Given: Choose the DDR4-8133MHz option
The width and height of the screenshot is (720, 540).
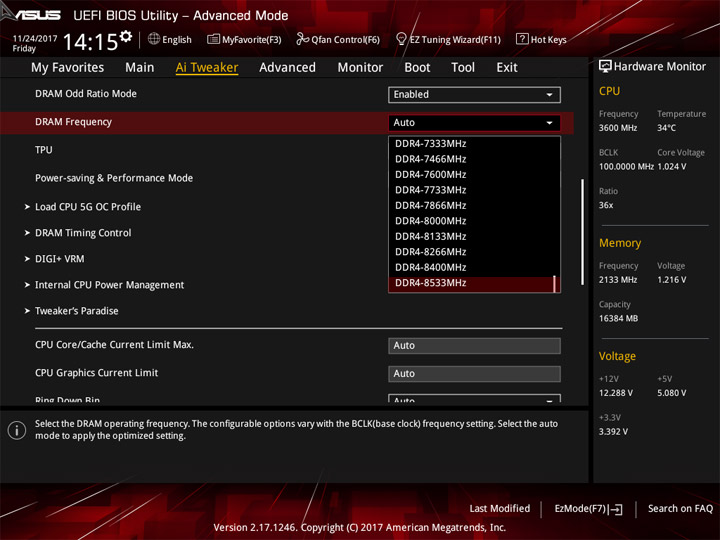Looking at the screenshot, I should pyautogui.click(x=472, y=236).
